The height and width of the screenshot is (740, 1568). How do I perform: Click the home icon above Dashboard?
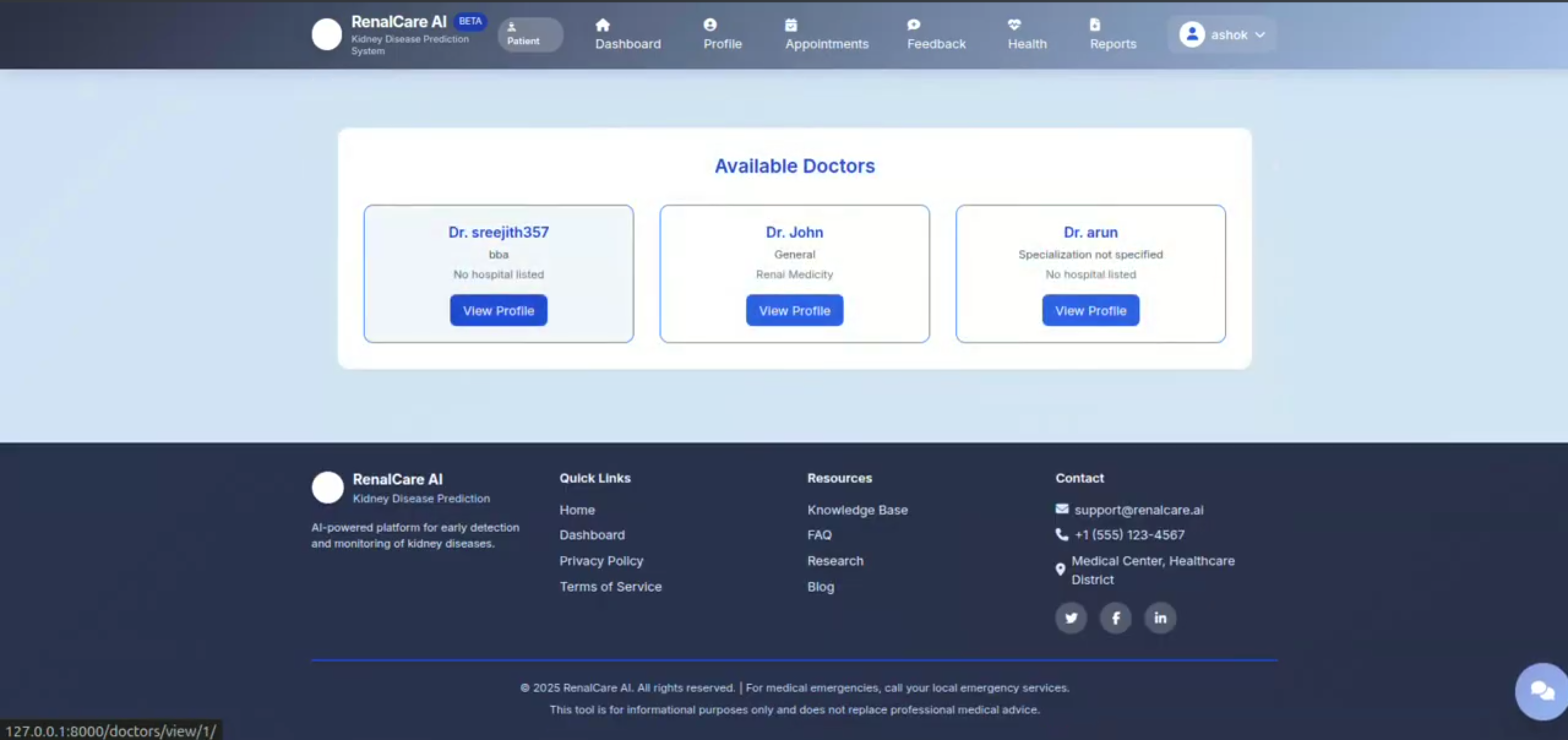602,25
